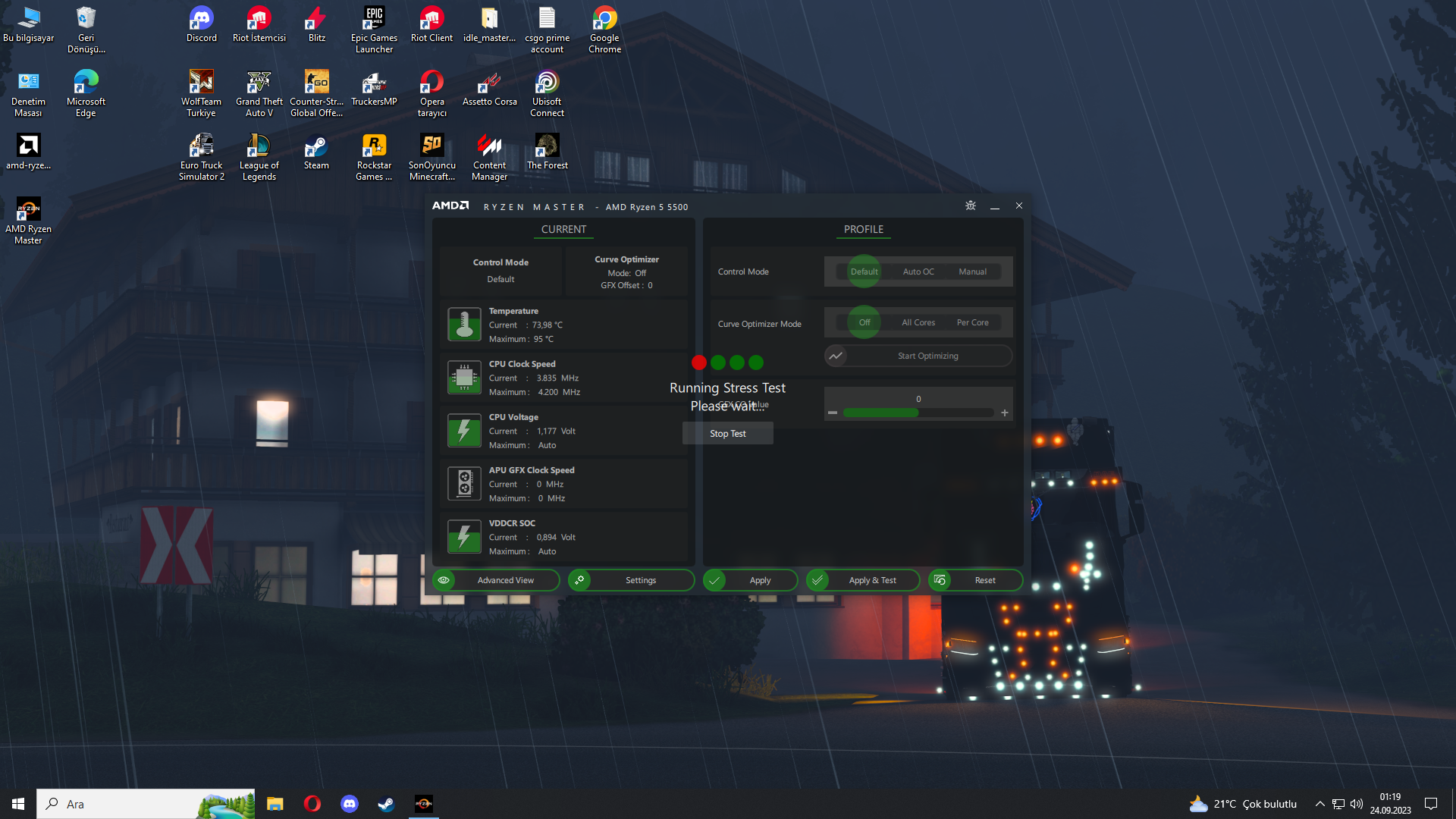Open Steam from the taskbar
The width and height of the screenshot is (1456, 819).
pyautogui.click(x=386, y=804)
